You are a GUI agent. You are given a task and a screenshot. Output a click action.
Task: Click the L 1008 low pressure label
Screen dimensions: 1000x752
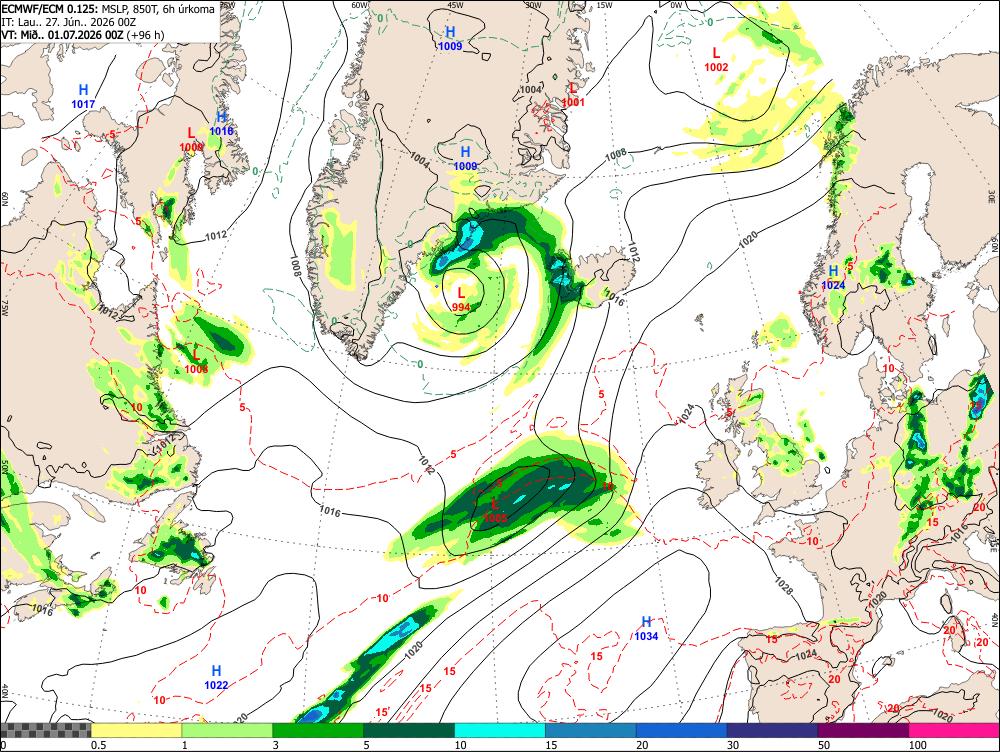point(196,361)
